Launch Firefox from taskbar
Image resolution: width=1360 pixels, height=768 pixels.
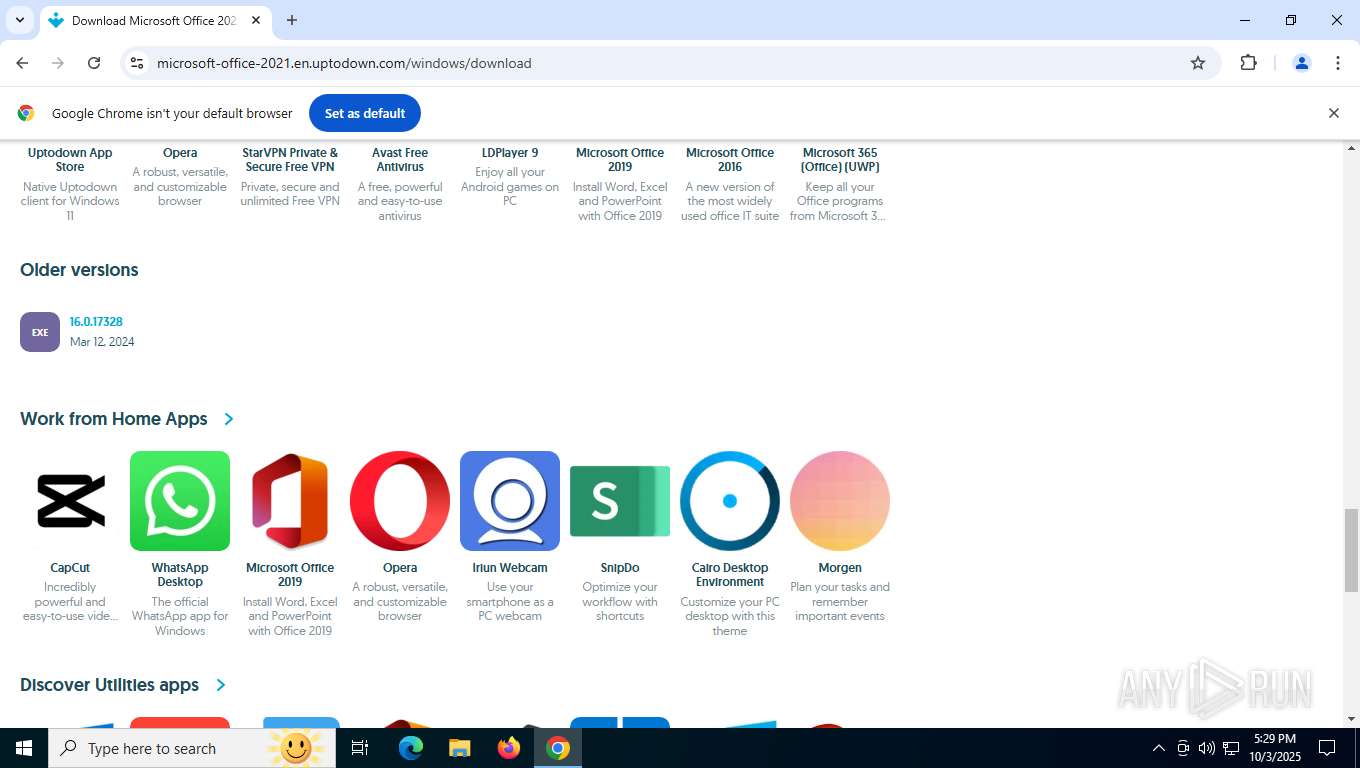coord(509,748)
